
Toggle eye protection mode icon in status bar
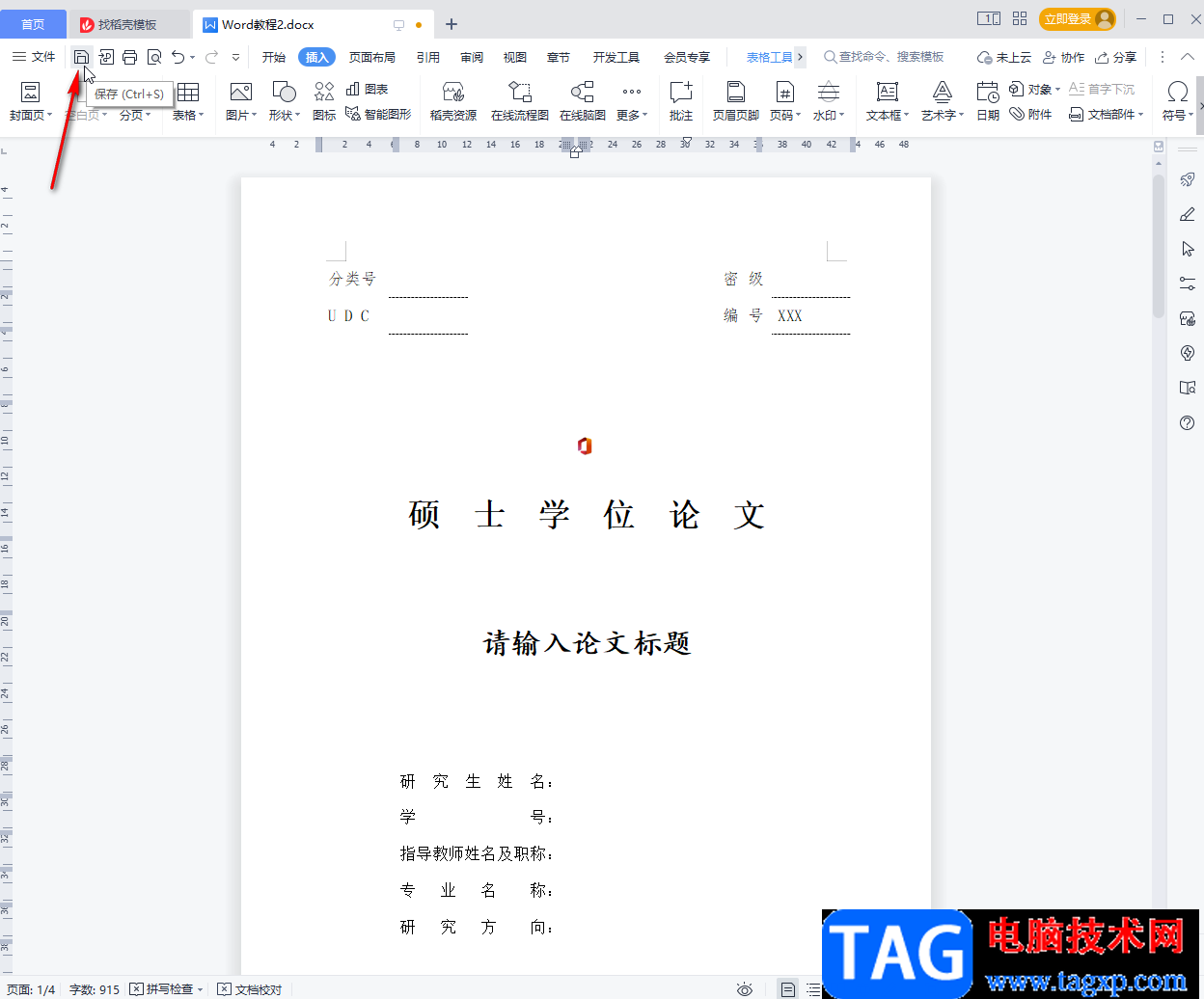(x=745, y=989)
